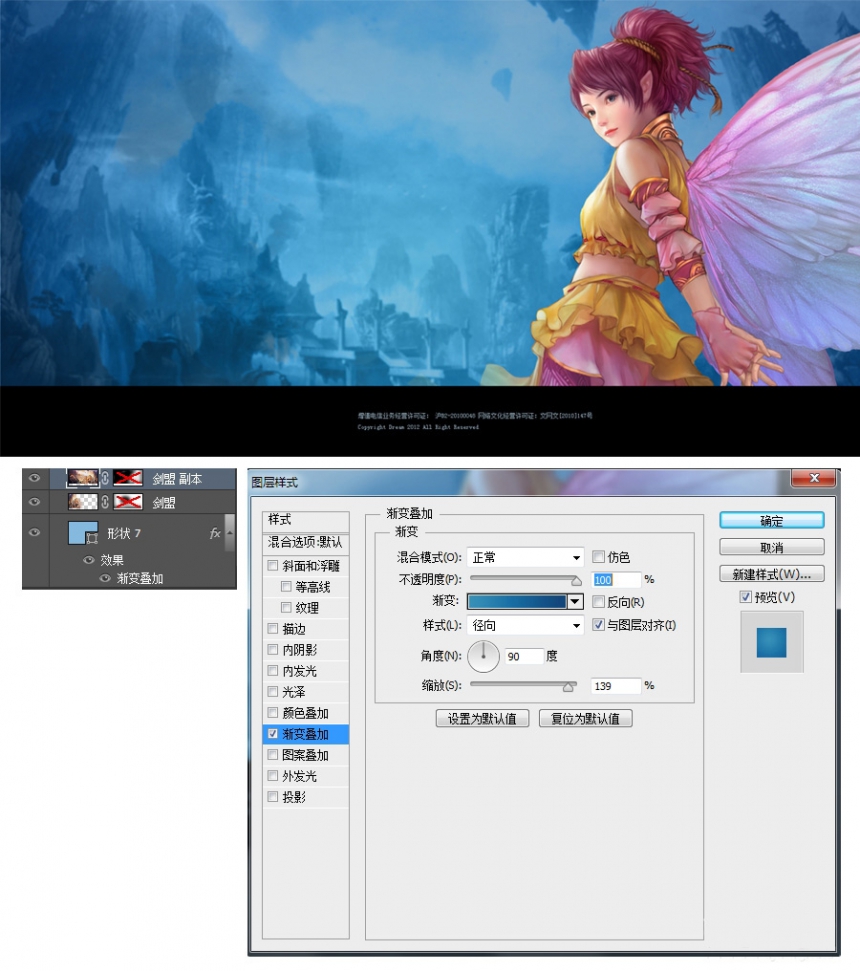Select the 形状 7 layer thumbnail
This screenshot has height=971, width=860.
click(x=83, y=533)
